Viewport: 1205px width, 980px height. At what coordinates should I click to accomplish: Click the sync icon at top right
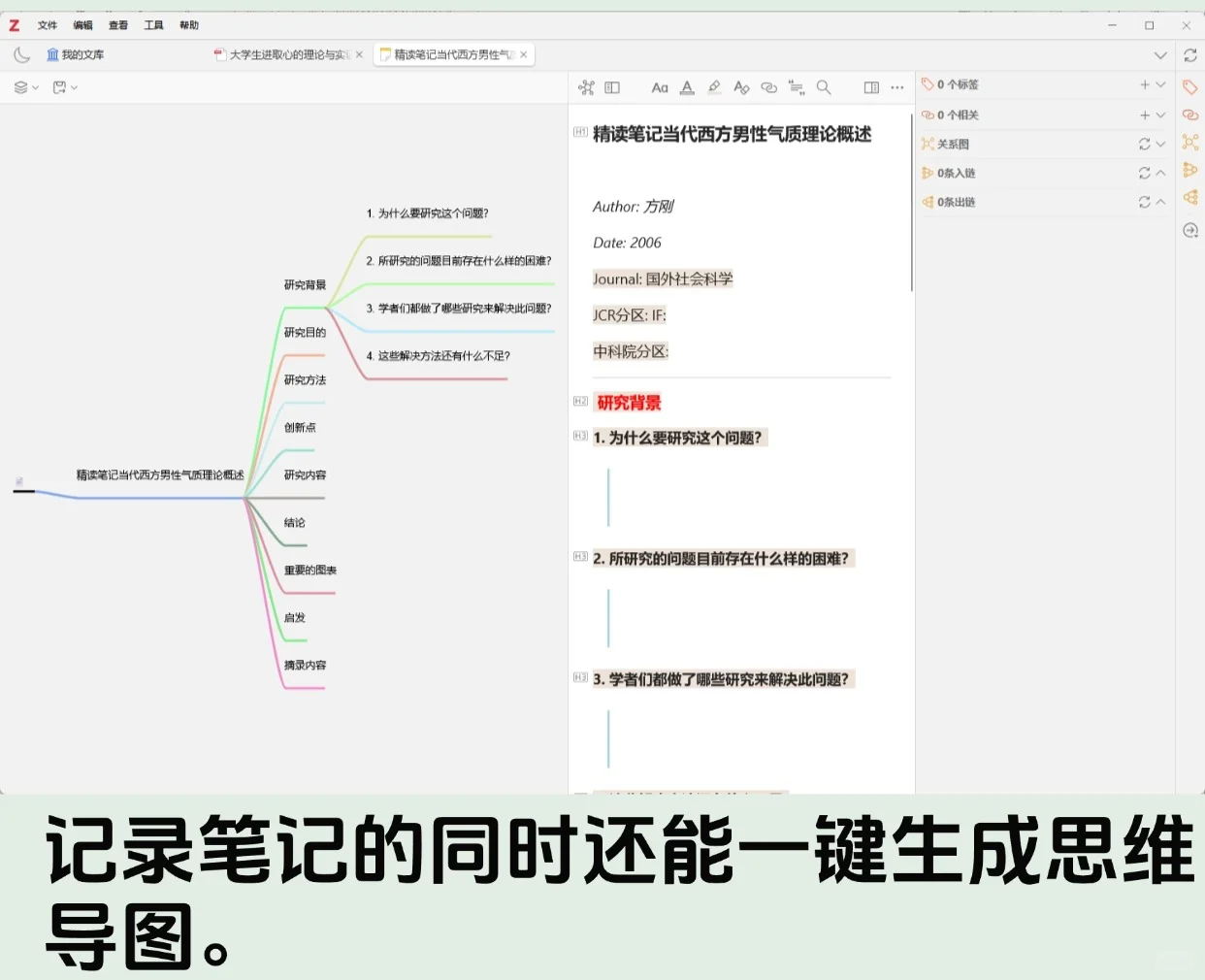click(1191, 55)
